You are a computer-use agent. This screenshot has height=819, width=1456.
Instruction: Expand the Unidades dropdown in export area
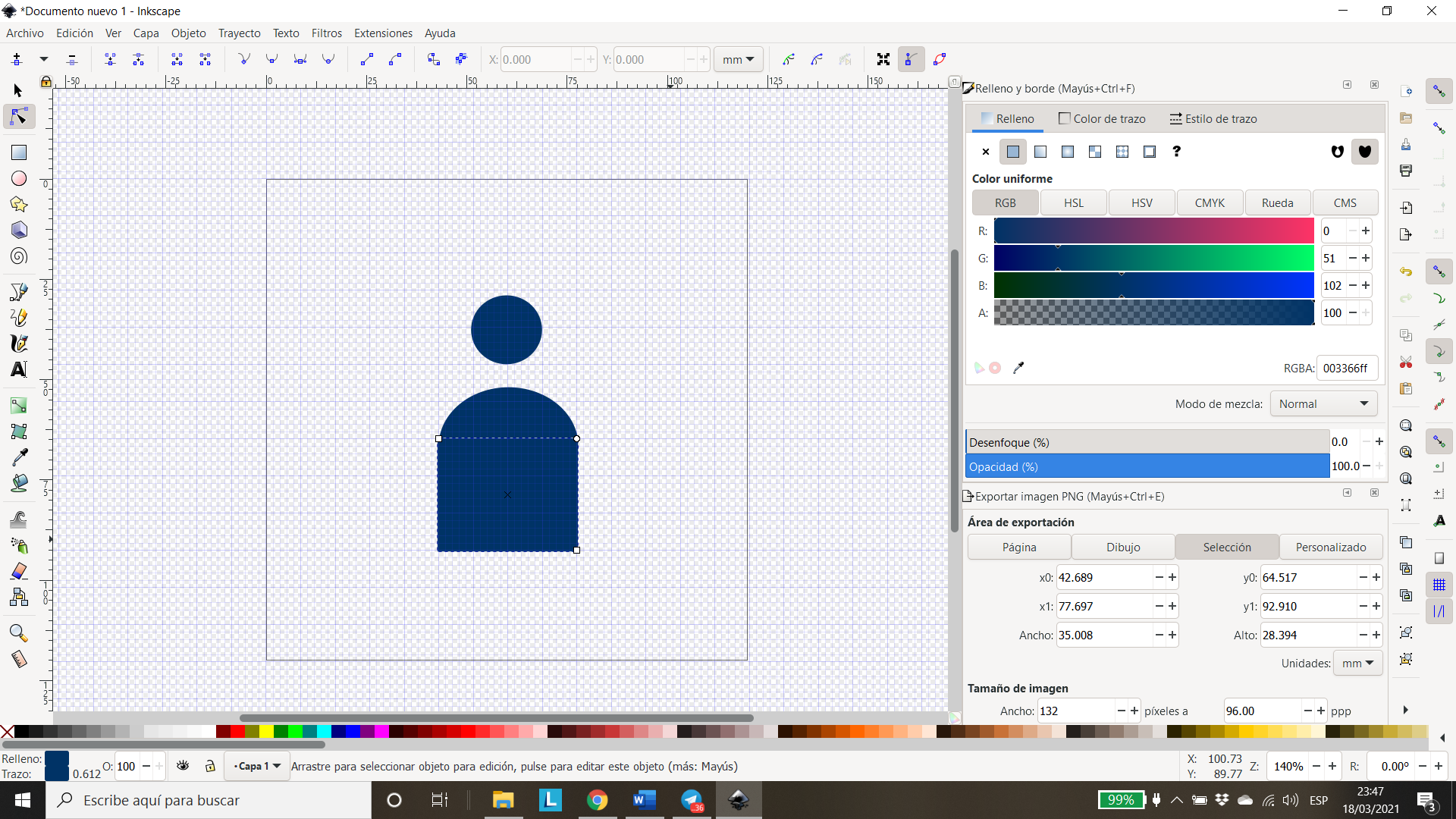click(1358, 662)
